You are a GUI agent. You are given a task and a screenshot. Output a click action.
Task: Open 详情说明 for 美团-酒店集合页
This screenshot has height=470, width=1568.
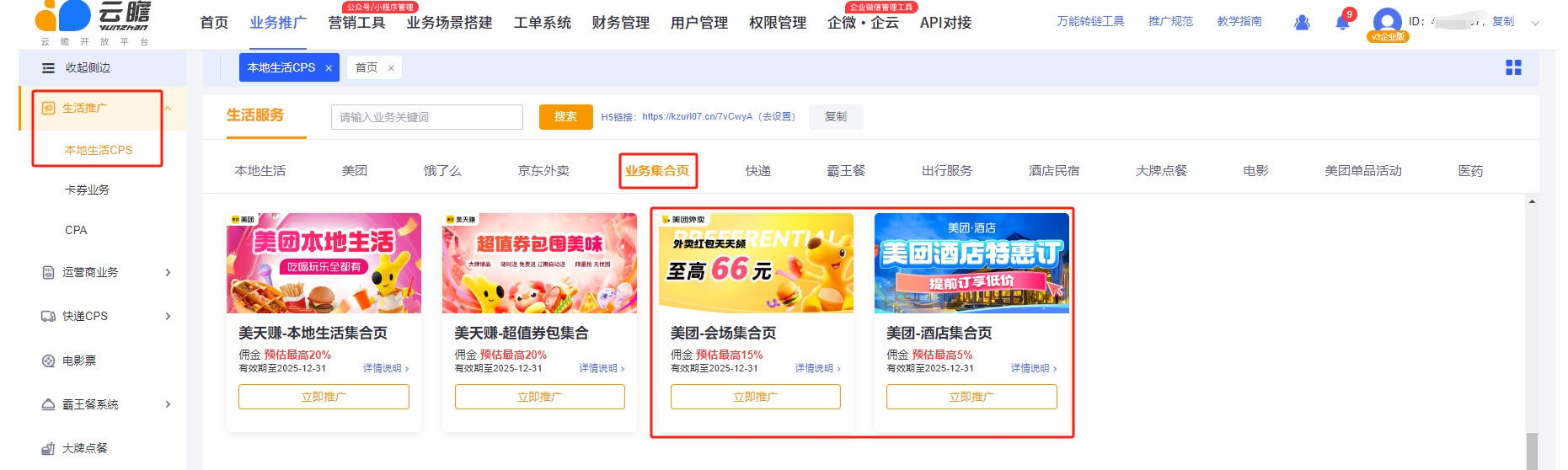pyautogui.click(x=1034, y=368)
